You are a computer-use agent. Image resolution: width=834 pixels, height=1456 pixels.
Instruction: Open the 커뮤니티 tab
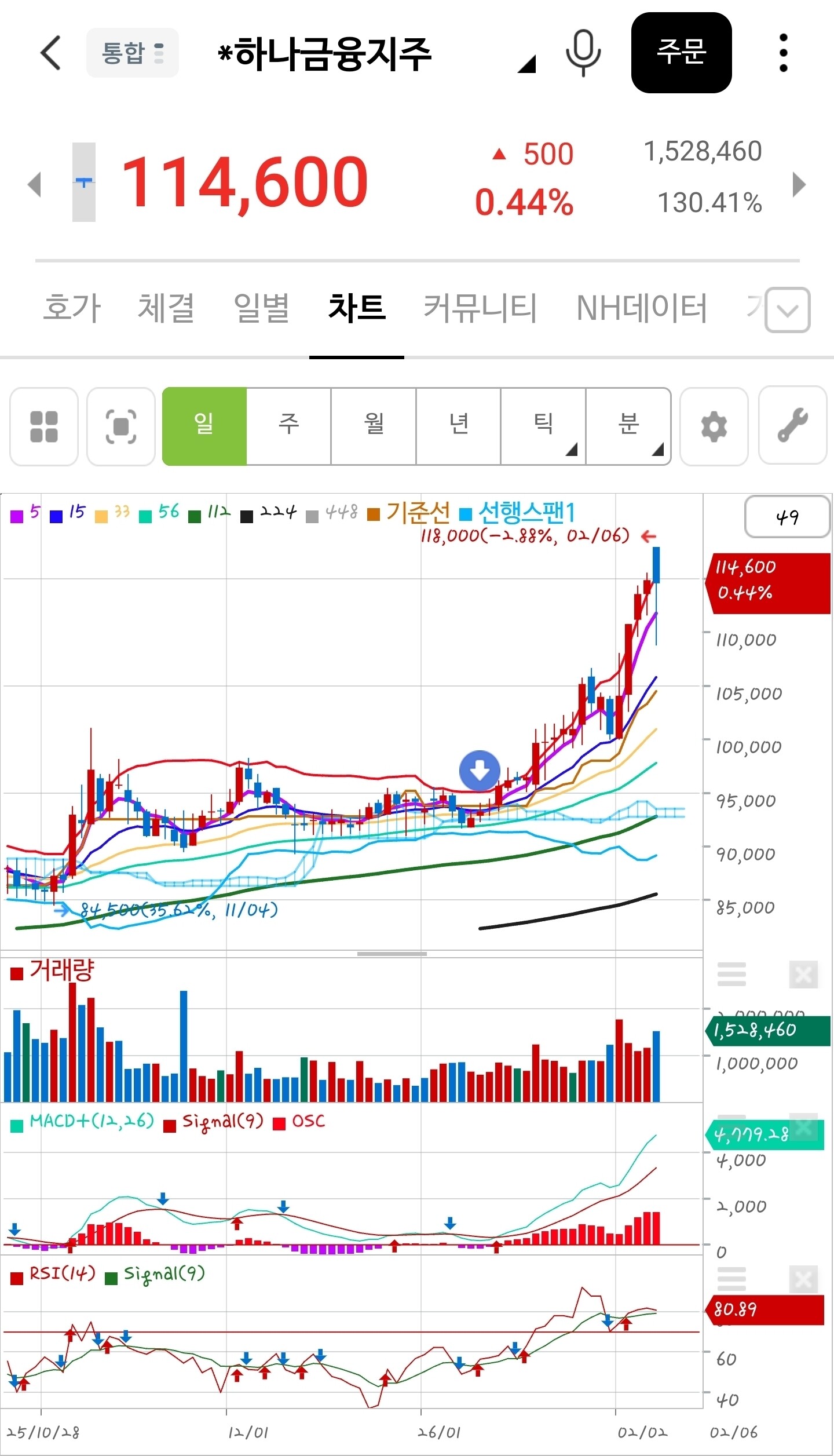480,308
